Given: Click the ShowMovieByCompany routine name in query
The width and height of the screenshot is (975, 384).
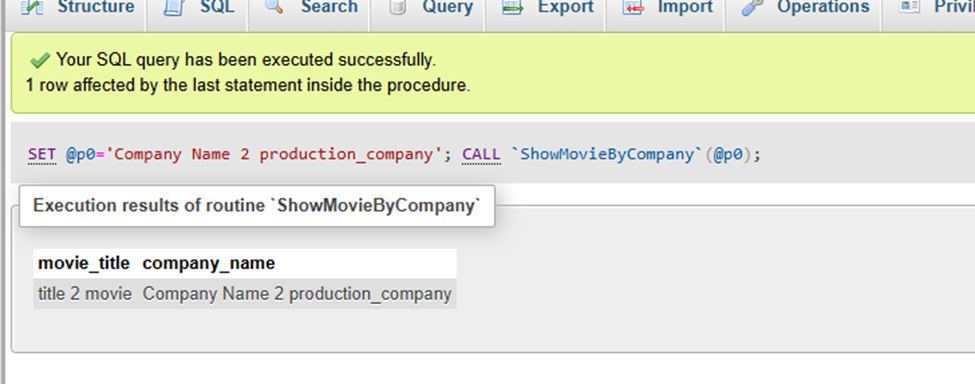Looking at the screenshot, I should tap(607, 155).
